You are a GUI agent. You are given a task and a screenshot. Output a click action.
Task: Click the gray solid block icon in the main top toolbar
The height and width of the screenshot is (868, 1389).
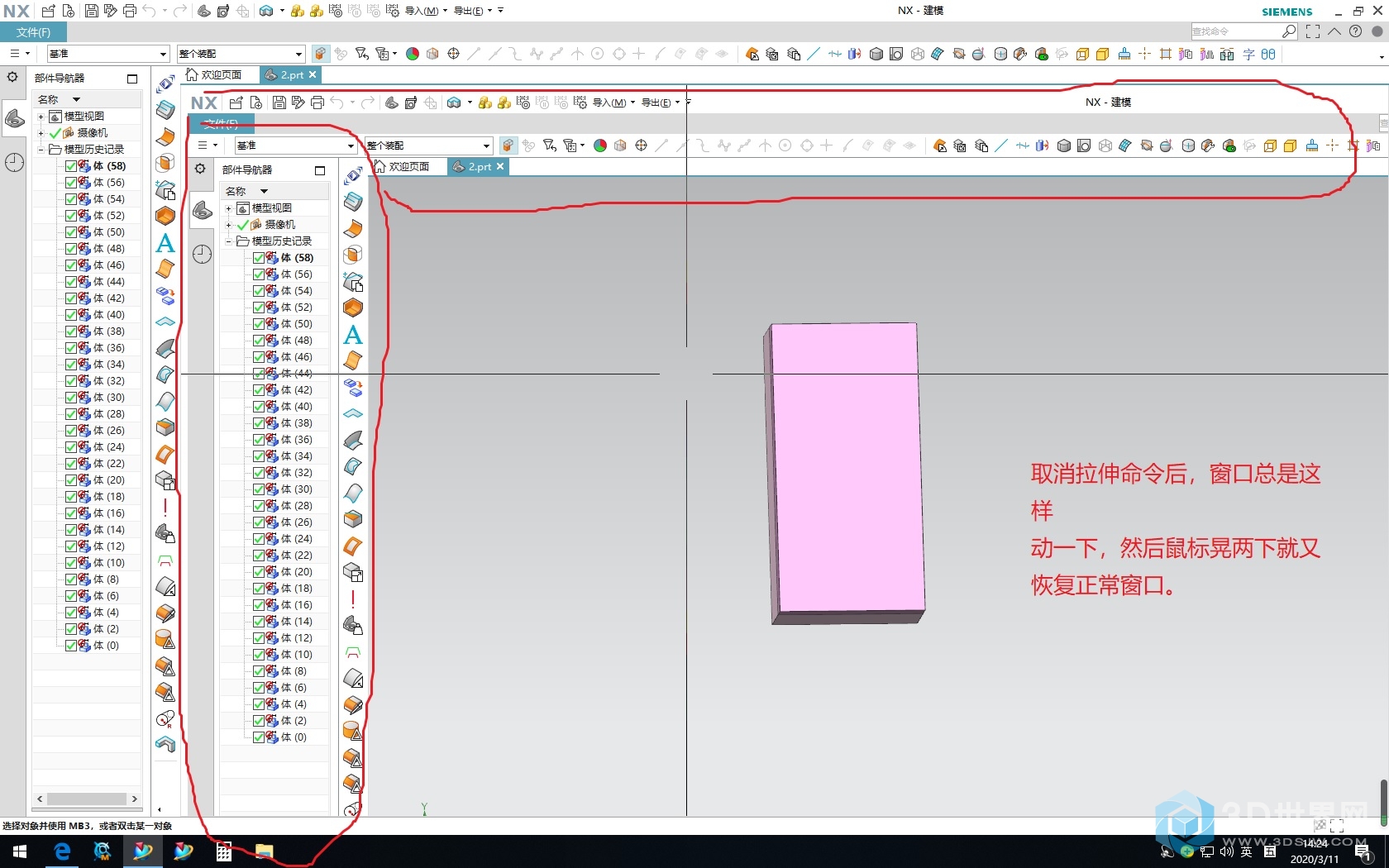876,54
